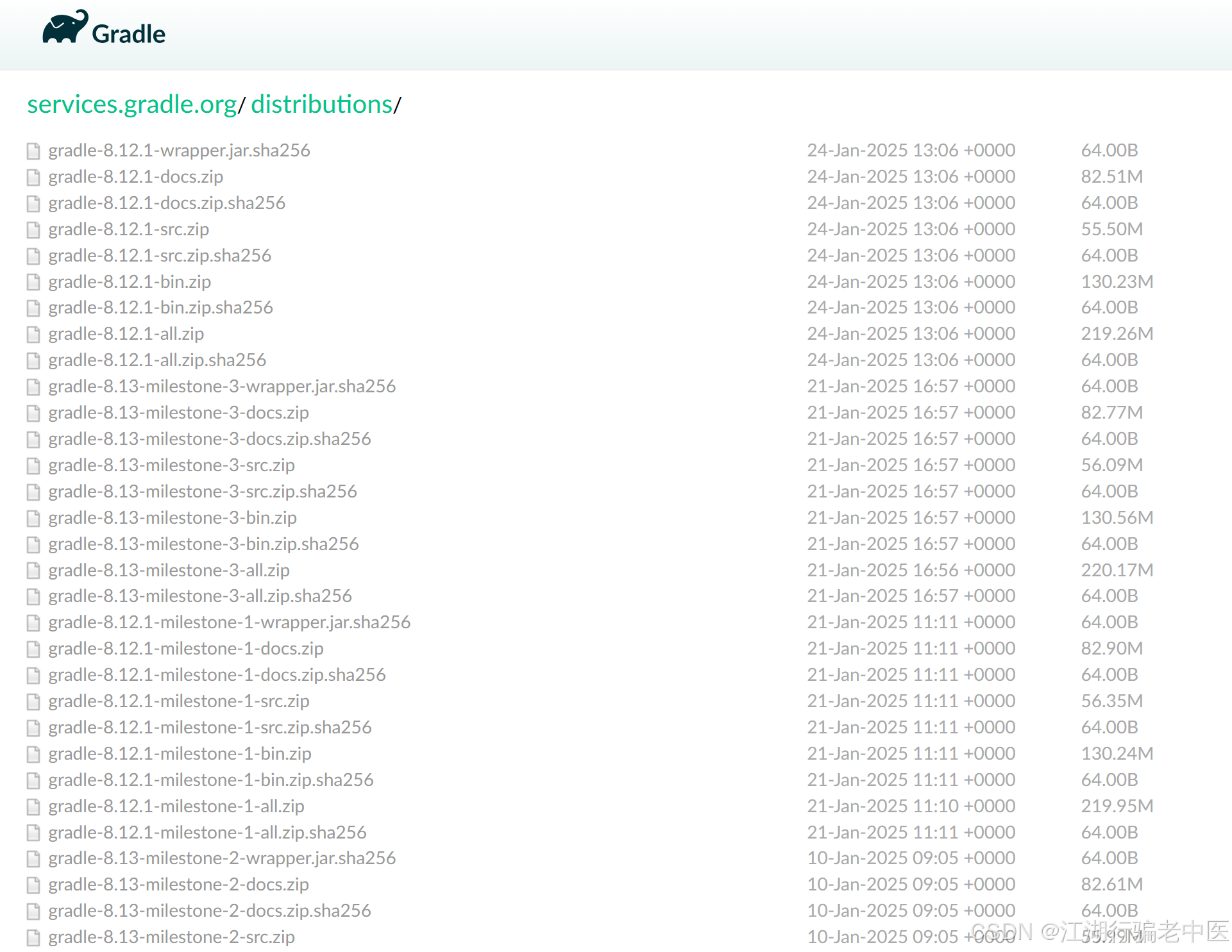Click file icon next to gradle-8.12.1-docs.zip
This screenshot has width=1232, height=952.
coord(33,177)
